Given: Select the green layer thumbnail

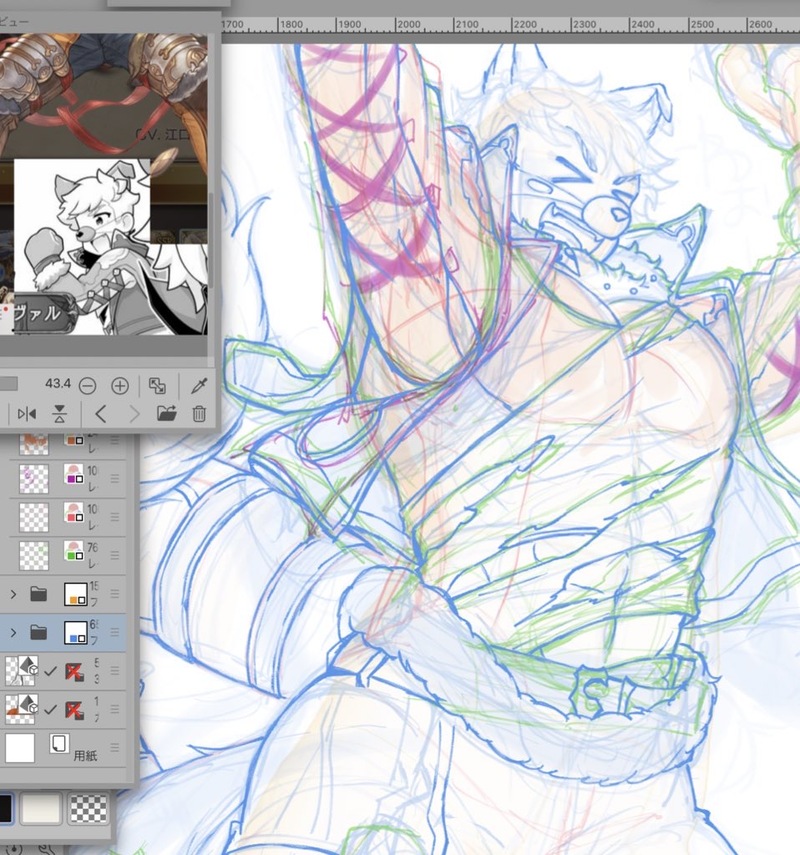Looking at the screenshot, I should point(34,555).
